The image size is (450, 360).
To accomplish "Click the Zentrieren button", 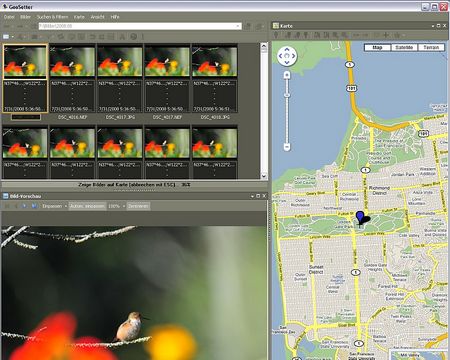I will (138, 206).
